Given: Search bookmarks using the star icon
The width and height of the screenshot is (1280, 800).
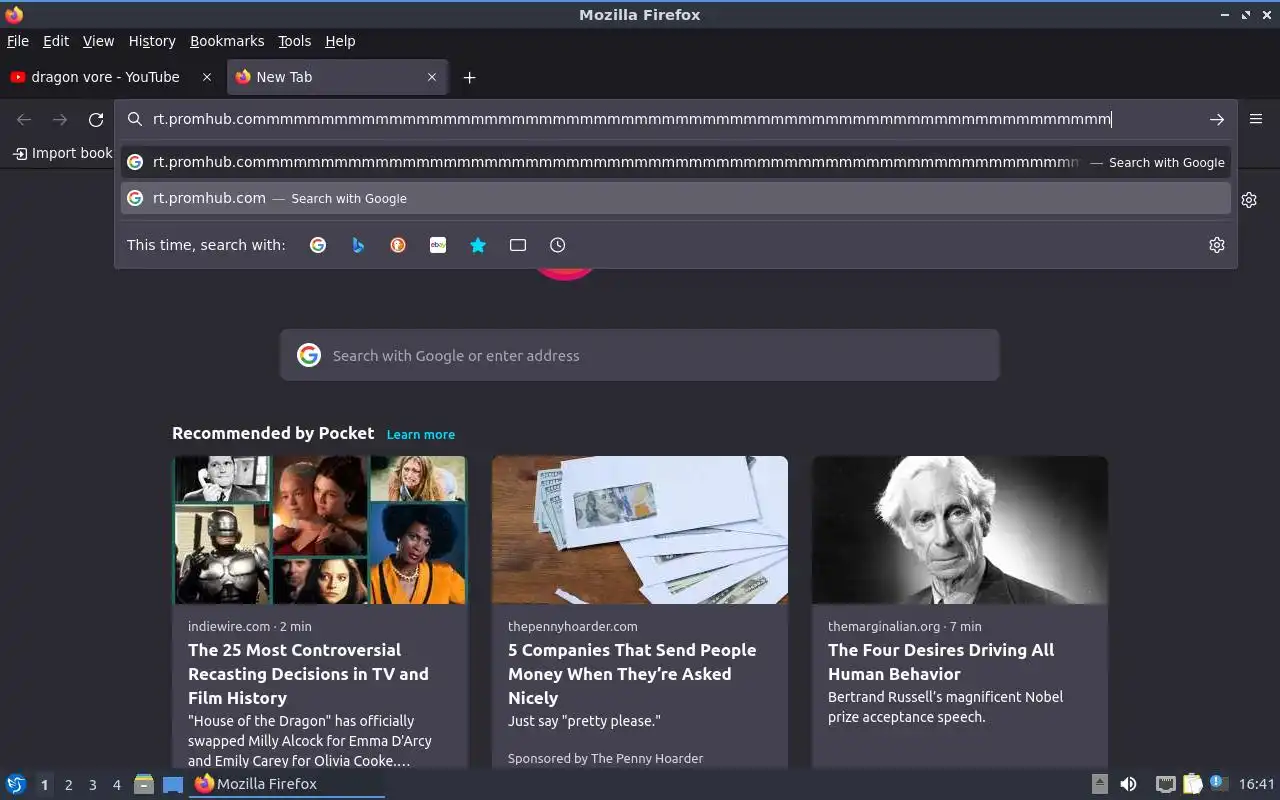Looking at the screenshot, I should (478, 245).
